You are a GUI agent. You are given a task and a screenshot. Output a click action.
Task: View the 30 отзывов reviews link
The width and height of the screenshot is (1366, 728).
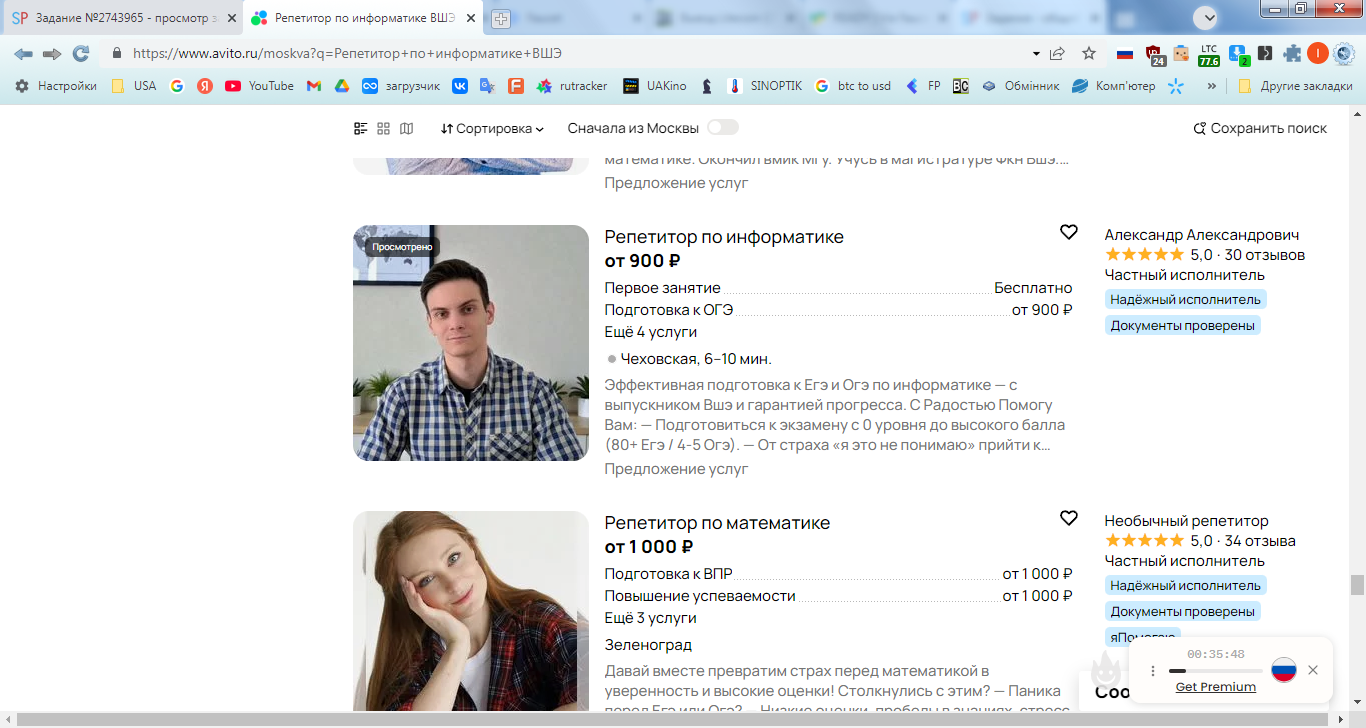pos(1265,255)
